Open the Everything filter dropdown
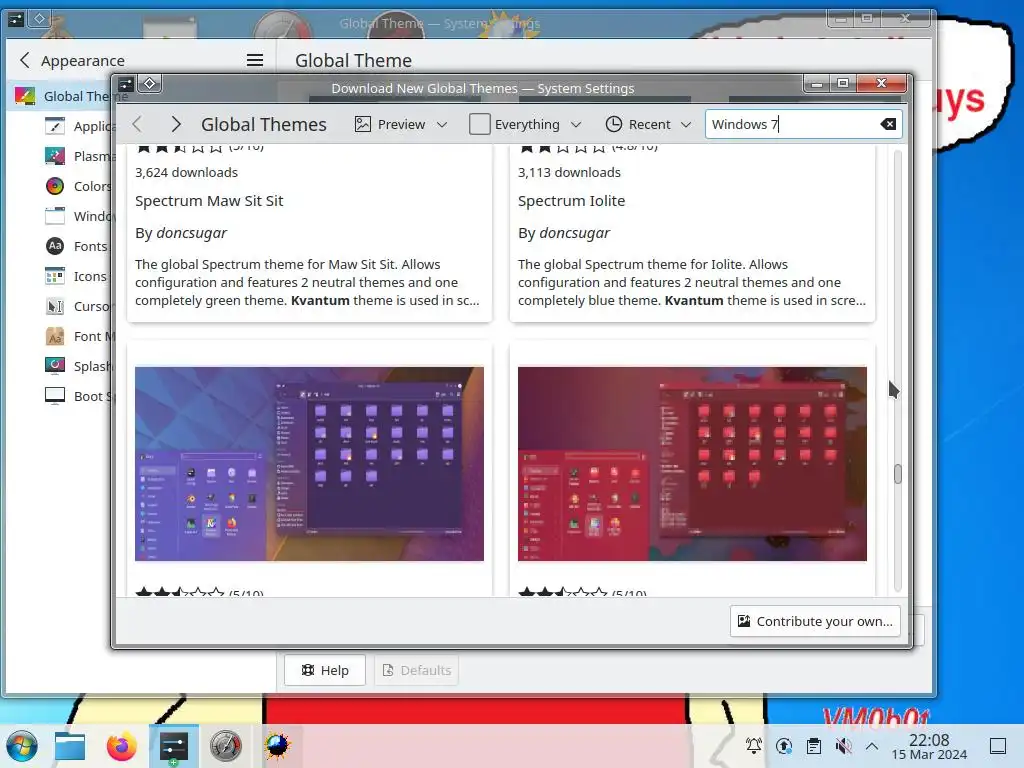The image size is (1024, 768). tap(526, 124)
